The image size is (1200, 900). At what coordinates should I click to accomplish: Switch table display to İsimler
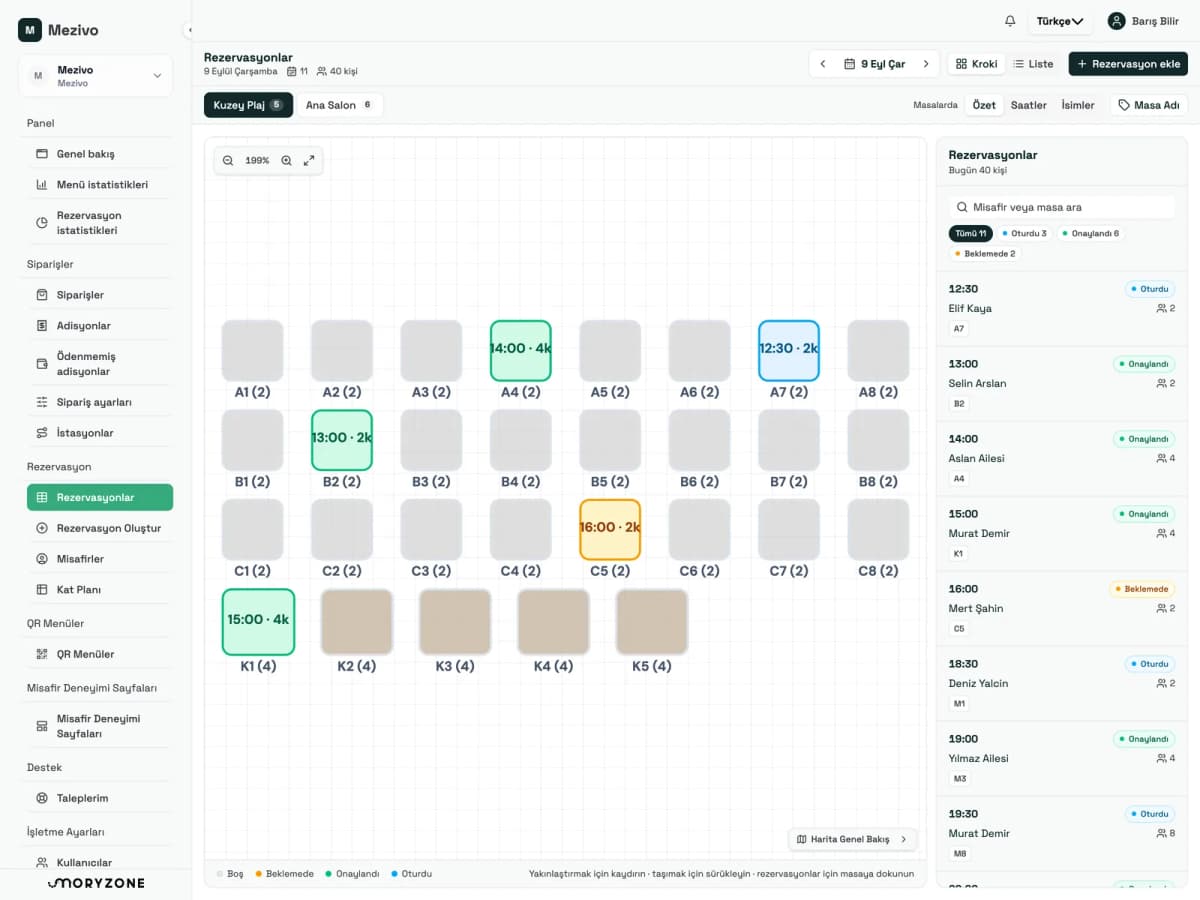[x=1077, y=105]
